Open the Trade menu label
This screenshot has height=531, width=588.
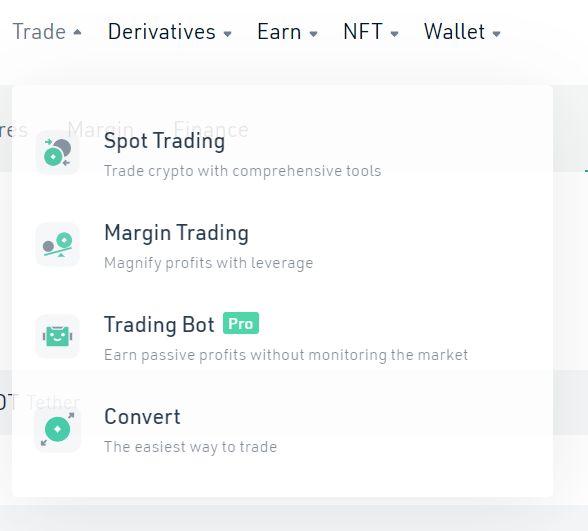39,32
